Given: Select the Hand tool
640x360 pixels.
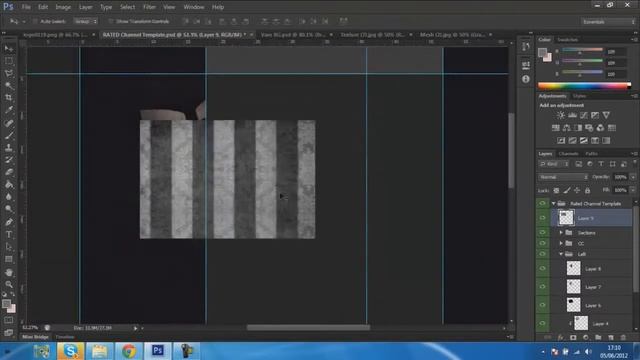Looking at the screenshot, I should [9, 272].
